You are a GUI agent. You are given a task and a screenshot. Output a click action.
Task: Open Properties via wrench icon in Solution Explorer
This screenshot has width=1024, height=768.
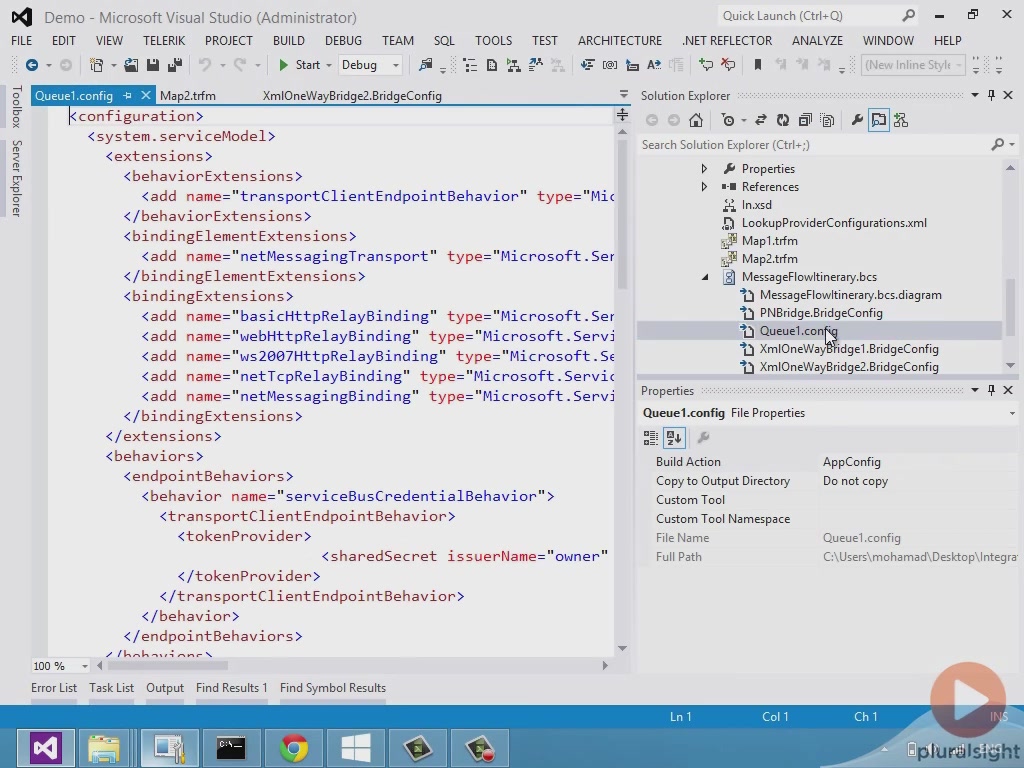[857, 120]
